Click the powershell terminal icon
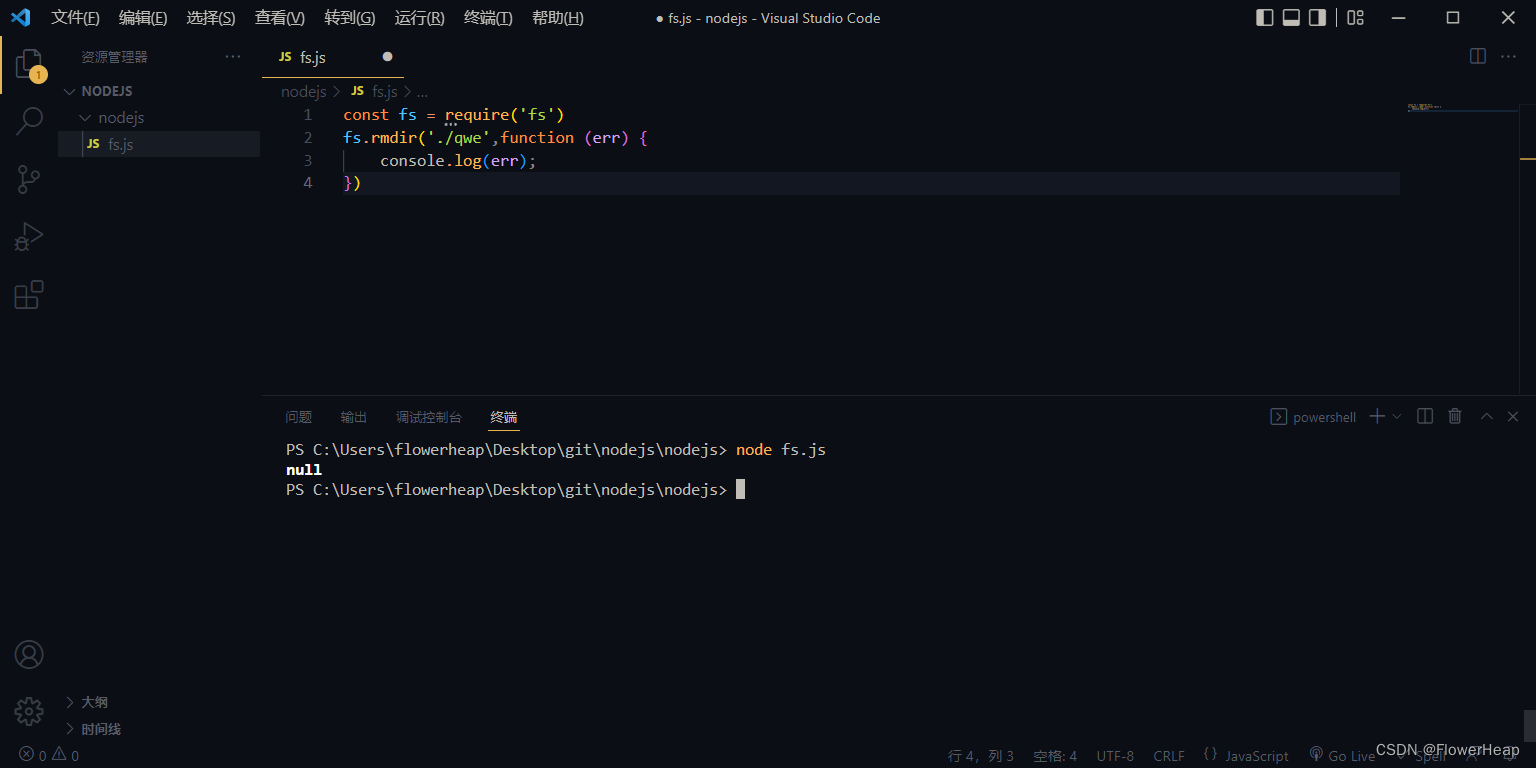The image size is (1536, 768). (1278, 417)
